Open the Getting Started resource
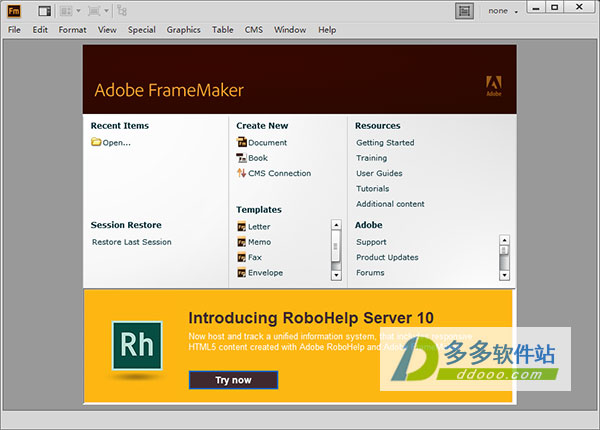The width and height of the screenshot is (600, 430). point(385,143)
